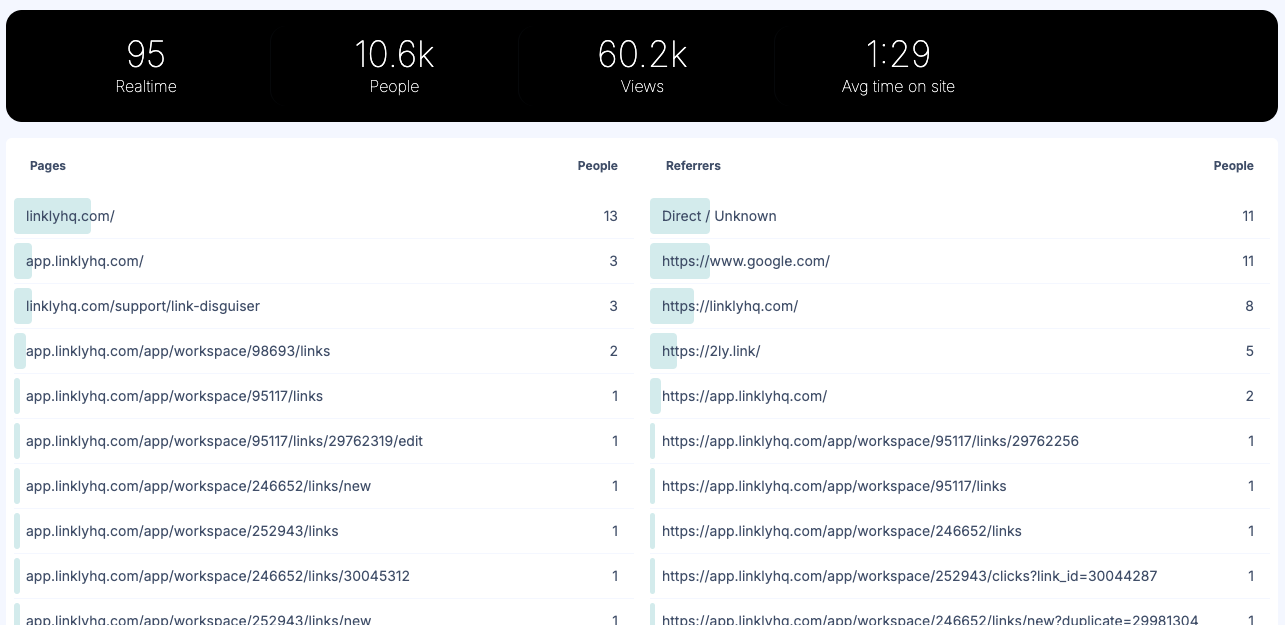The width and height of the screenshot is (1285, 625).
Task: Sort the Pages list by People
Action: 597,166
